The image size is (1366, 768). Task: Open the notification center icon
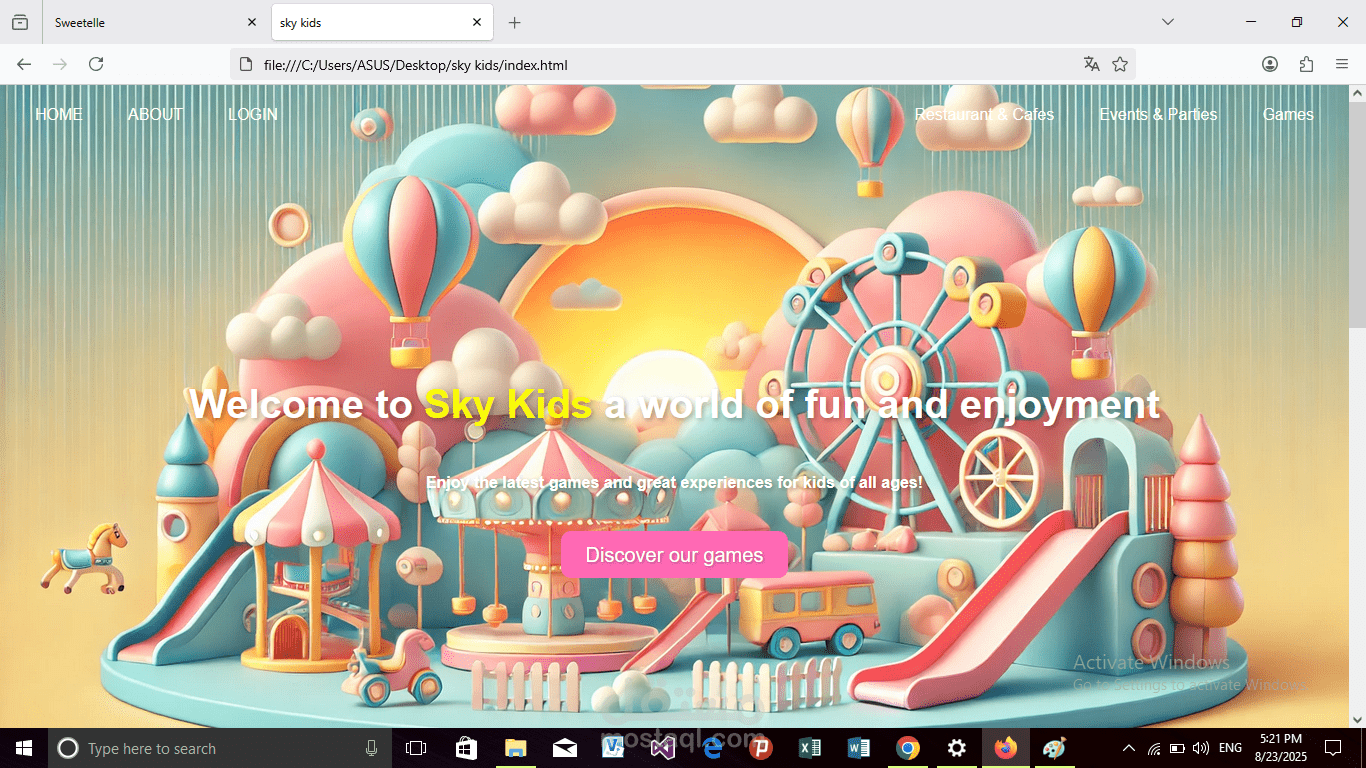click(x=1332, y=748)
